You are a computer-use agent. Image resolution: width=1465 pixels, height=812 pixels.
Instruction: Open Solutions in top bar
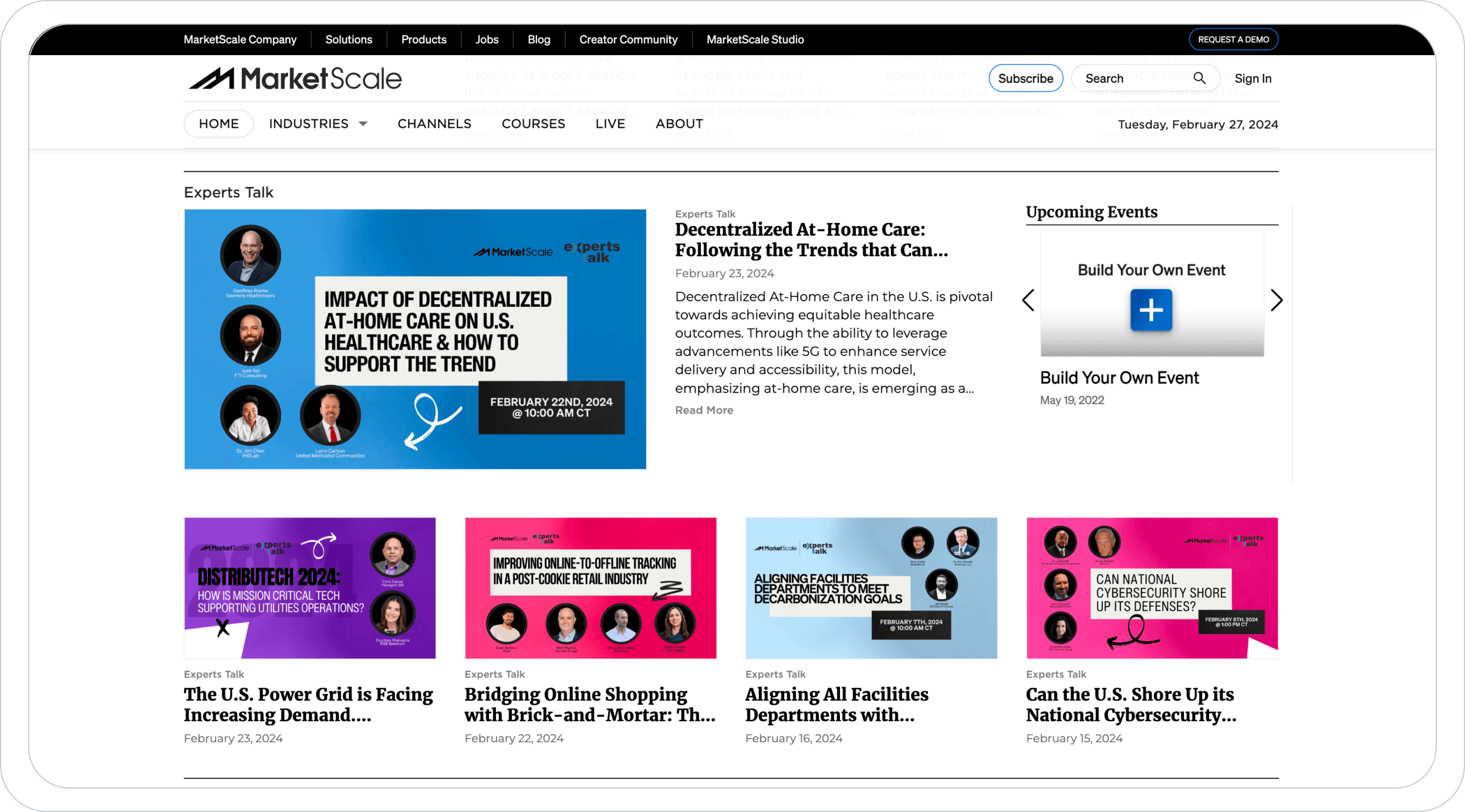(349, 39)
